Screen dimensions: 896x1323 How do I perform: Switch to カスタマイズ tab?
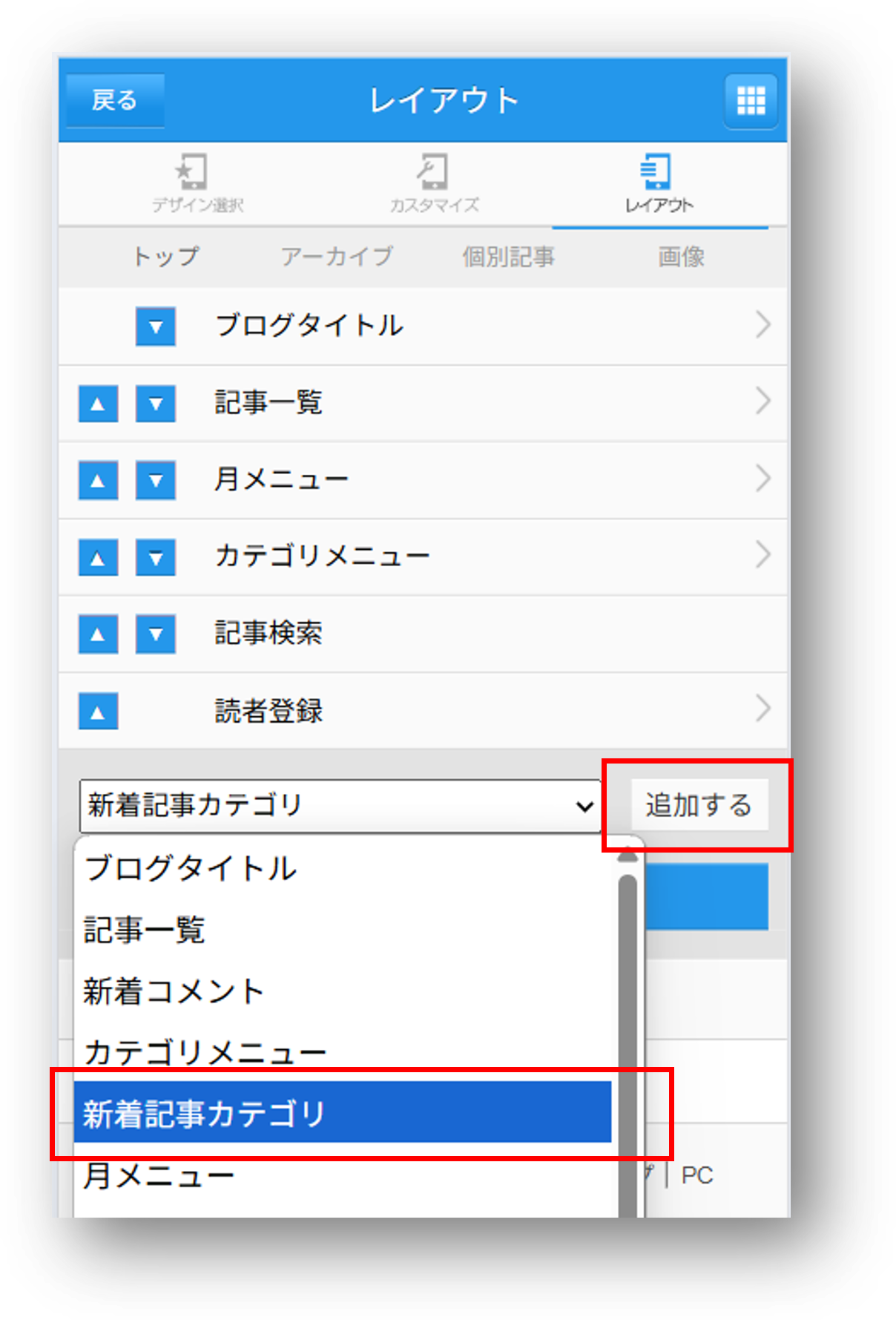click(x=434, y=183)
